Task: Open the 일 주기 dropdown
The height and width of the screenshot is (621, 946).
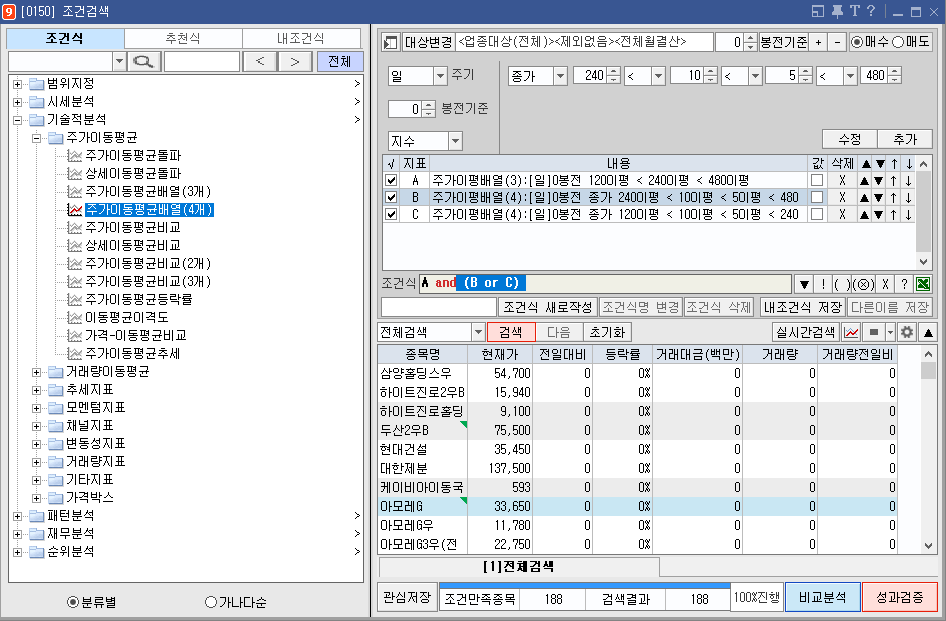Action: click(x=440, y=76)
